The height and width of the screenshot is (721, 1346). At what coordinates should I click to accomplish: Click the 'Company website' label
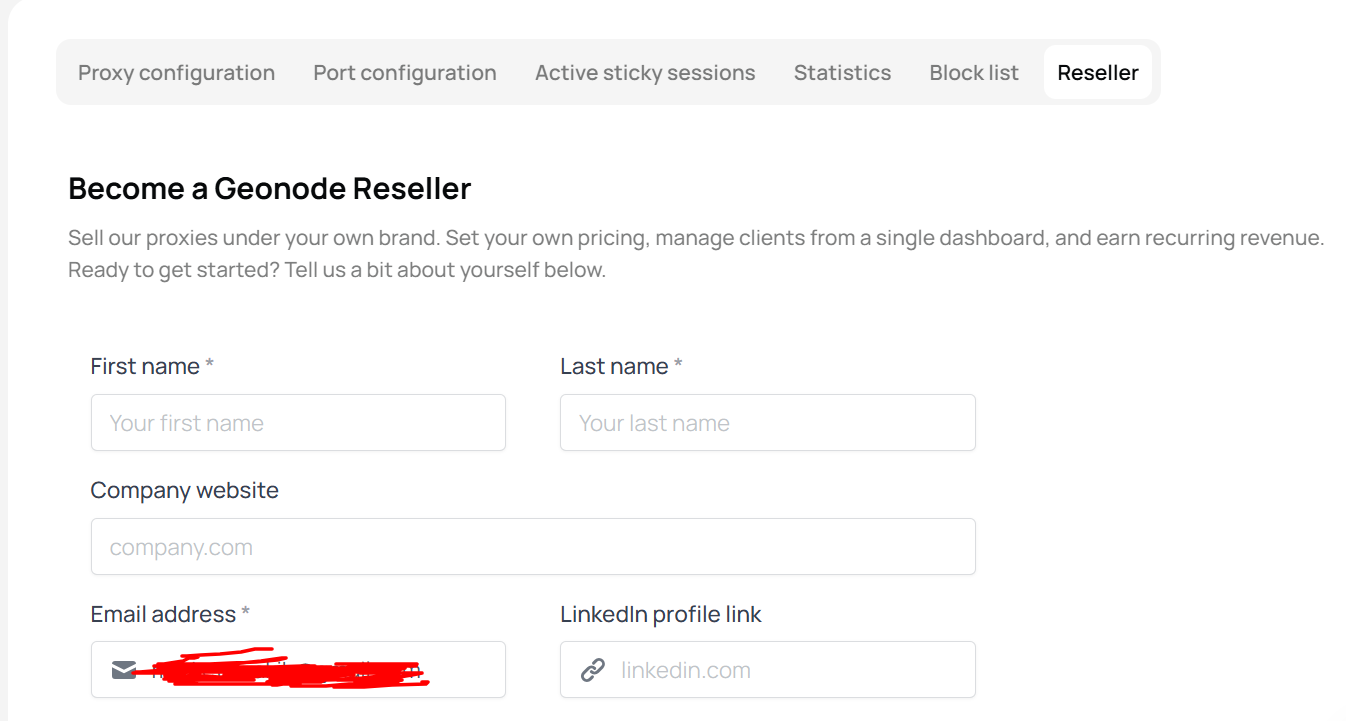[184, 490]
